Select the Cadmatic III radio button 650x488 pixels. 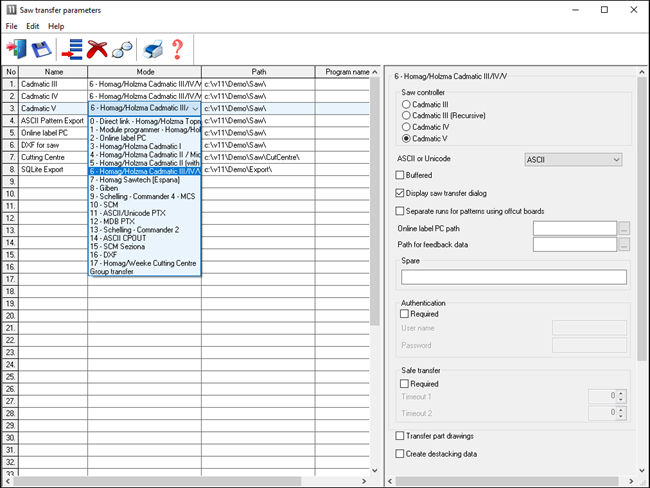coord(407,103)
